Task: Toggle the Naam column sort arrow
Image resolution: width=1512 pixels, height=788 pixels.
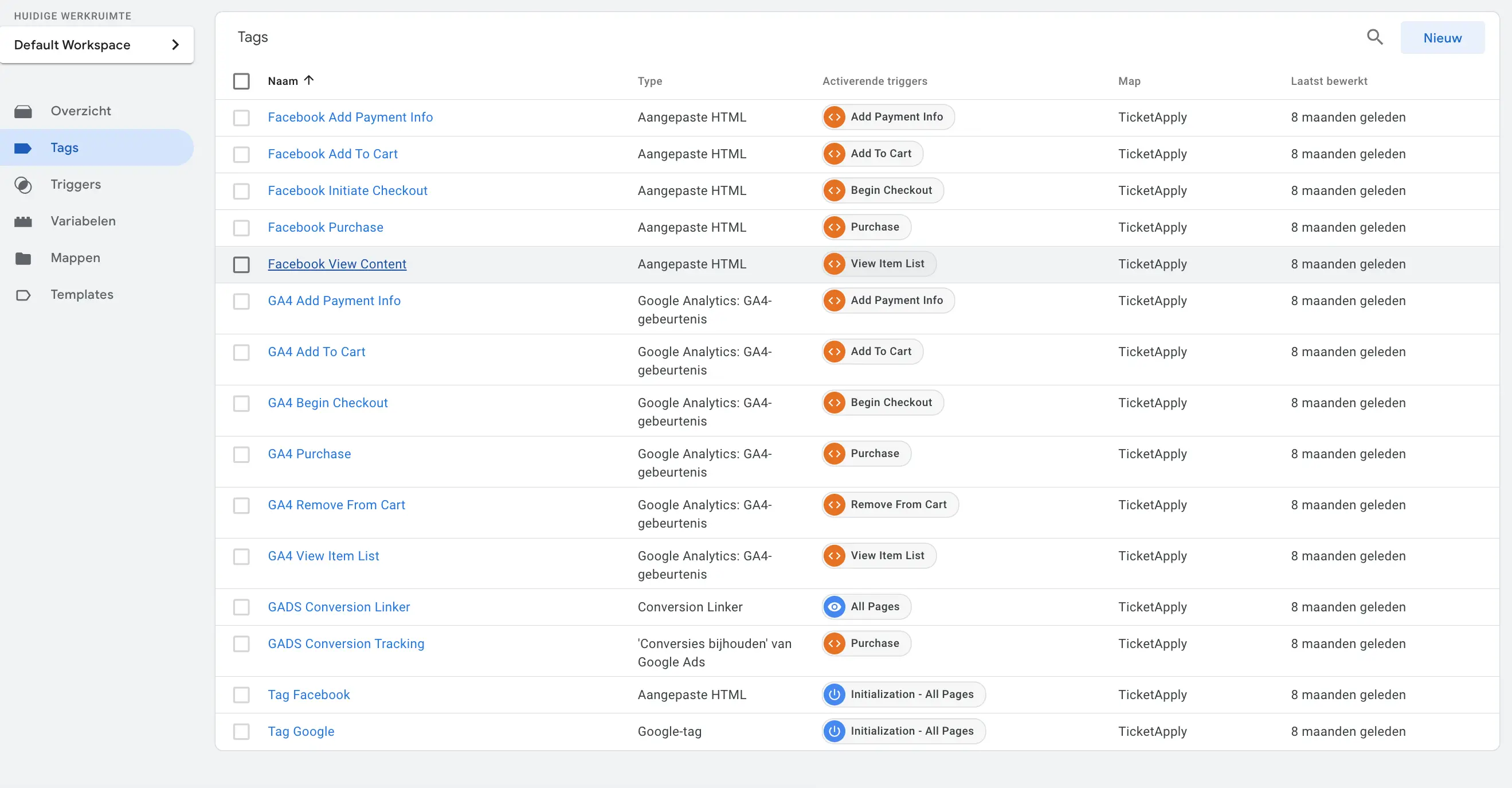Action: pyautogui.click(x=310, y=80)
